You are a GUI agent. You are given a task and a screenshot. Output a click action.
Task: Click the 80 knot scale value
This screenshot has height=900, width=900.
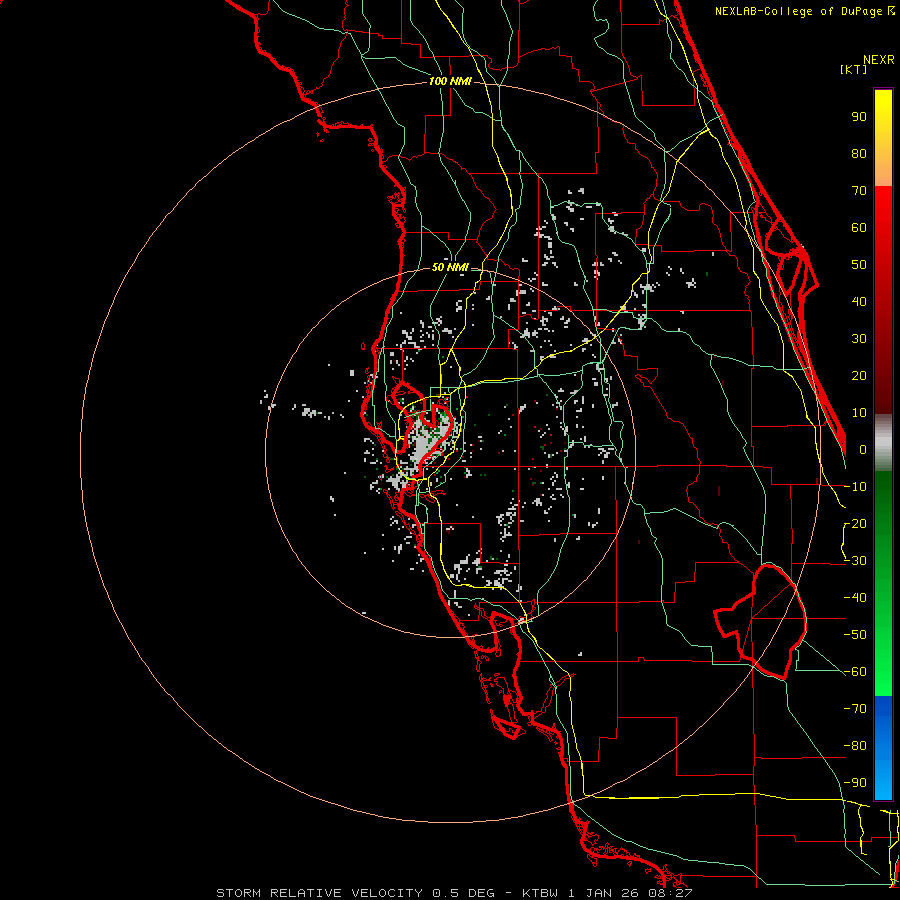[859, 153]
